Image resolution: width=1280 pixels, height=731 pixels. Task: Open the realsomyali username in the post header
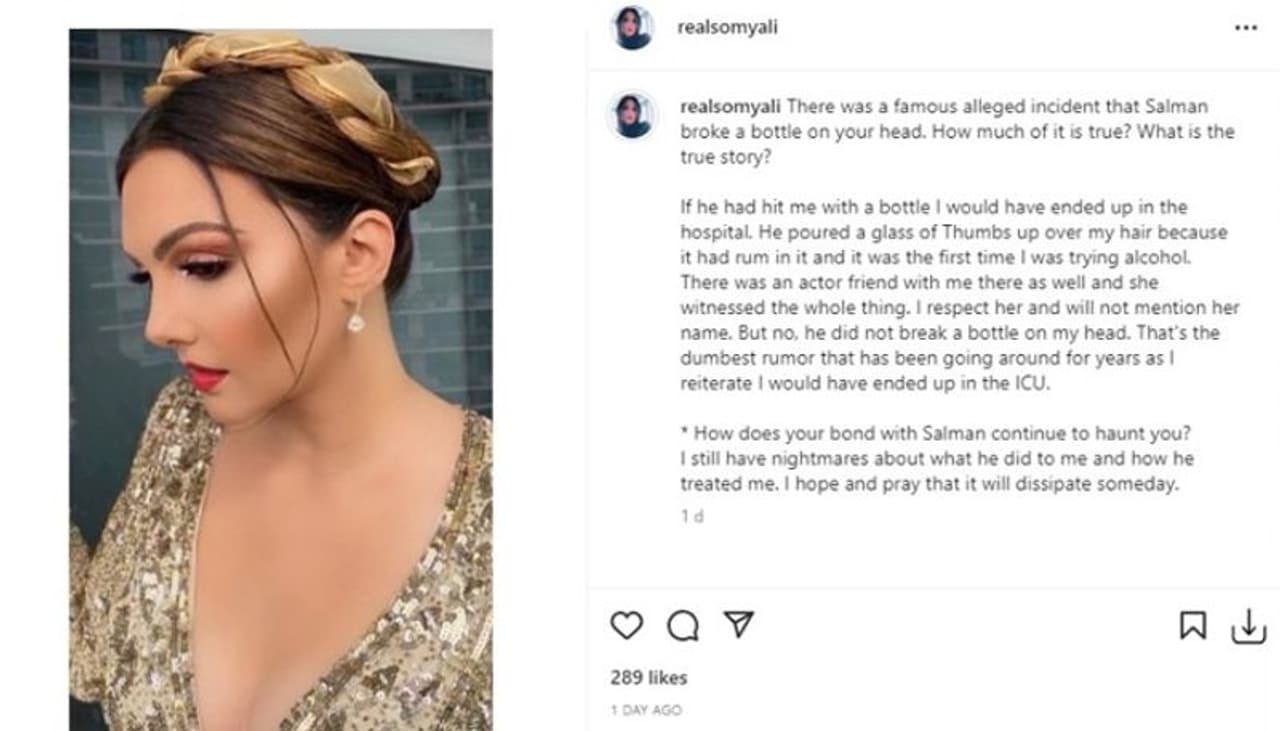click(727, 28)
